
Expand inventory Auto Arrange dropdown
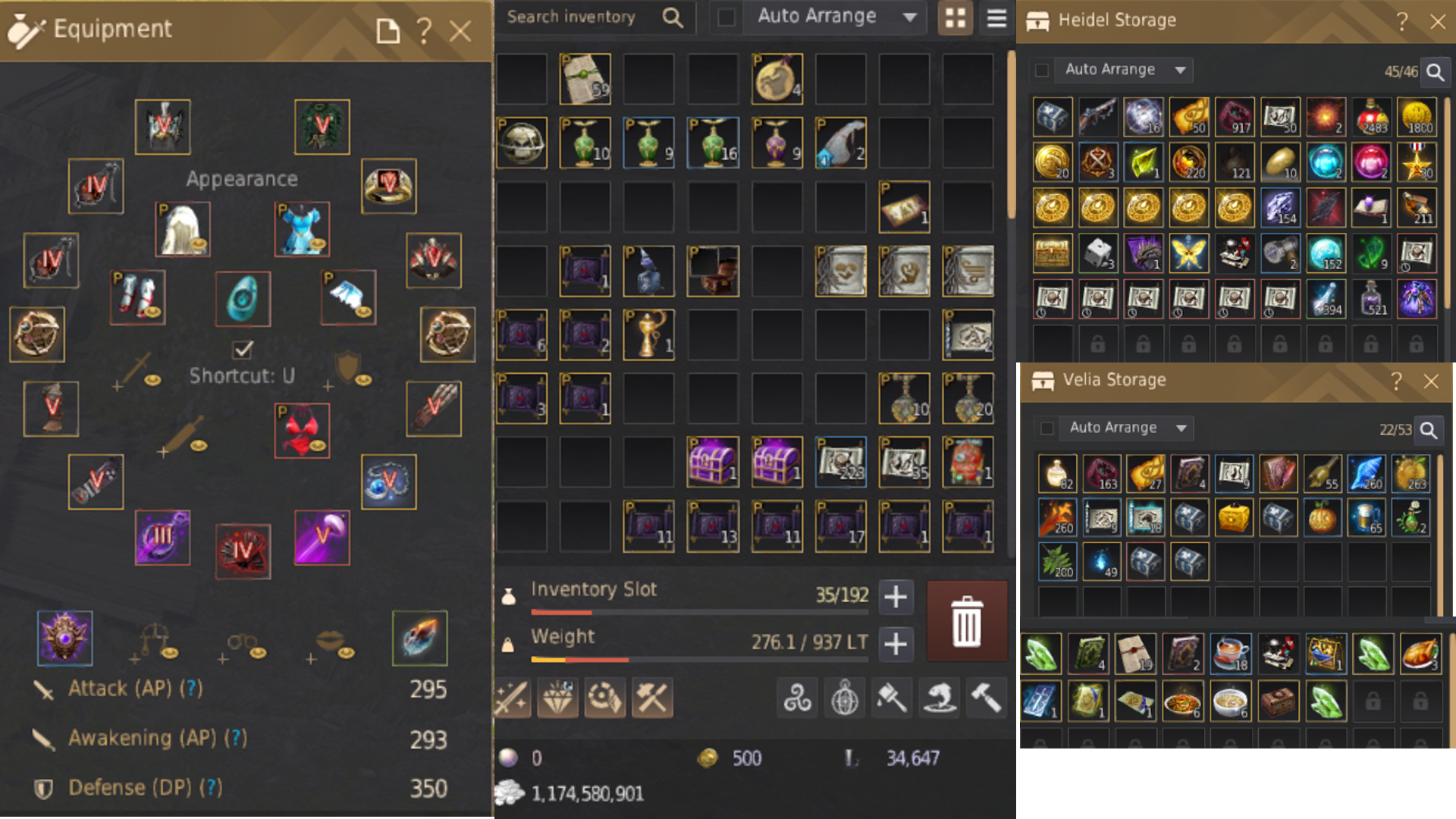click(x=909, y=17)
